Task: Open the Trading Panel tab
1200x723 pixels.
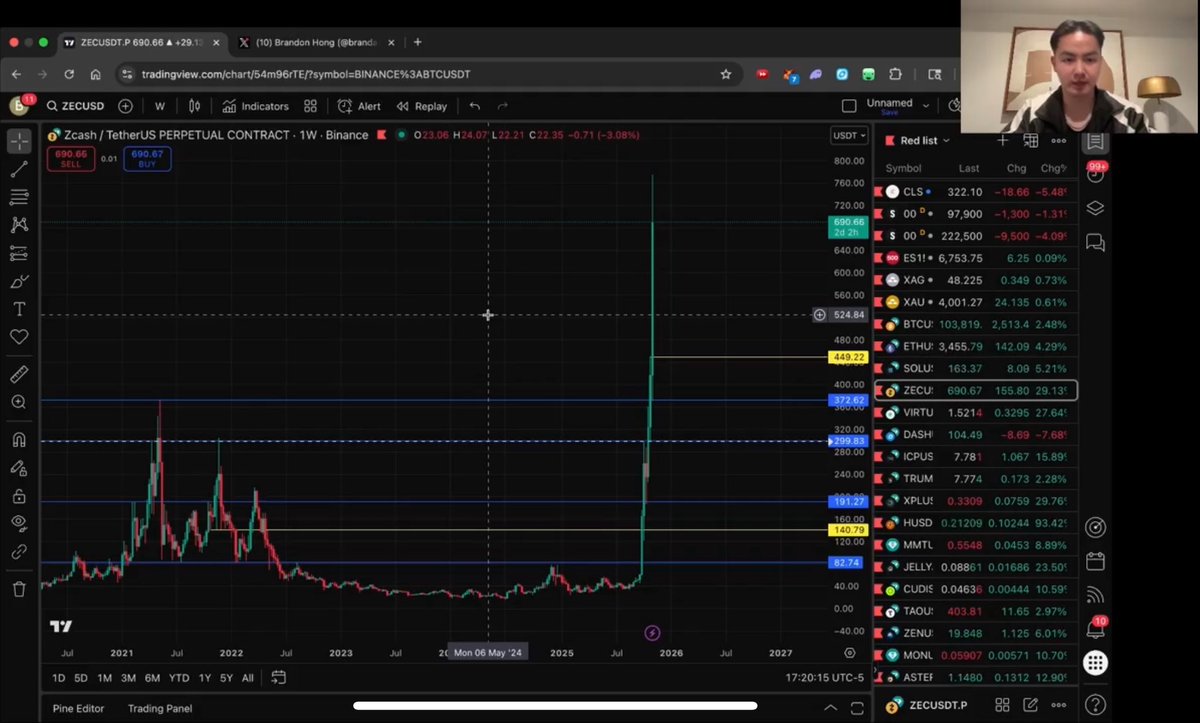Action: [160, 708]
